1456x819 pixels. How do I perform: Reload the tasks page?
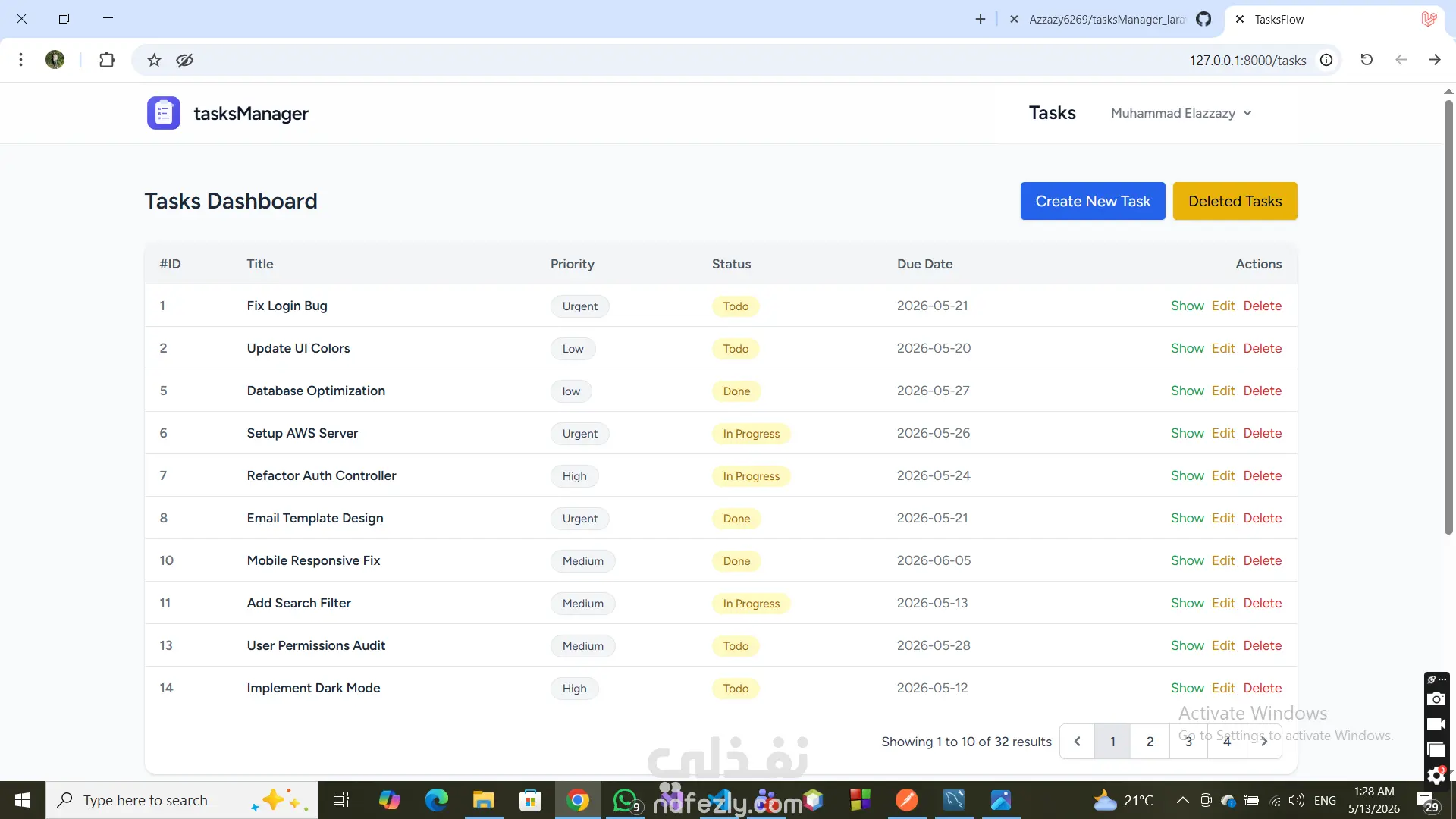pos(1367,60)
